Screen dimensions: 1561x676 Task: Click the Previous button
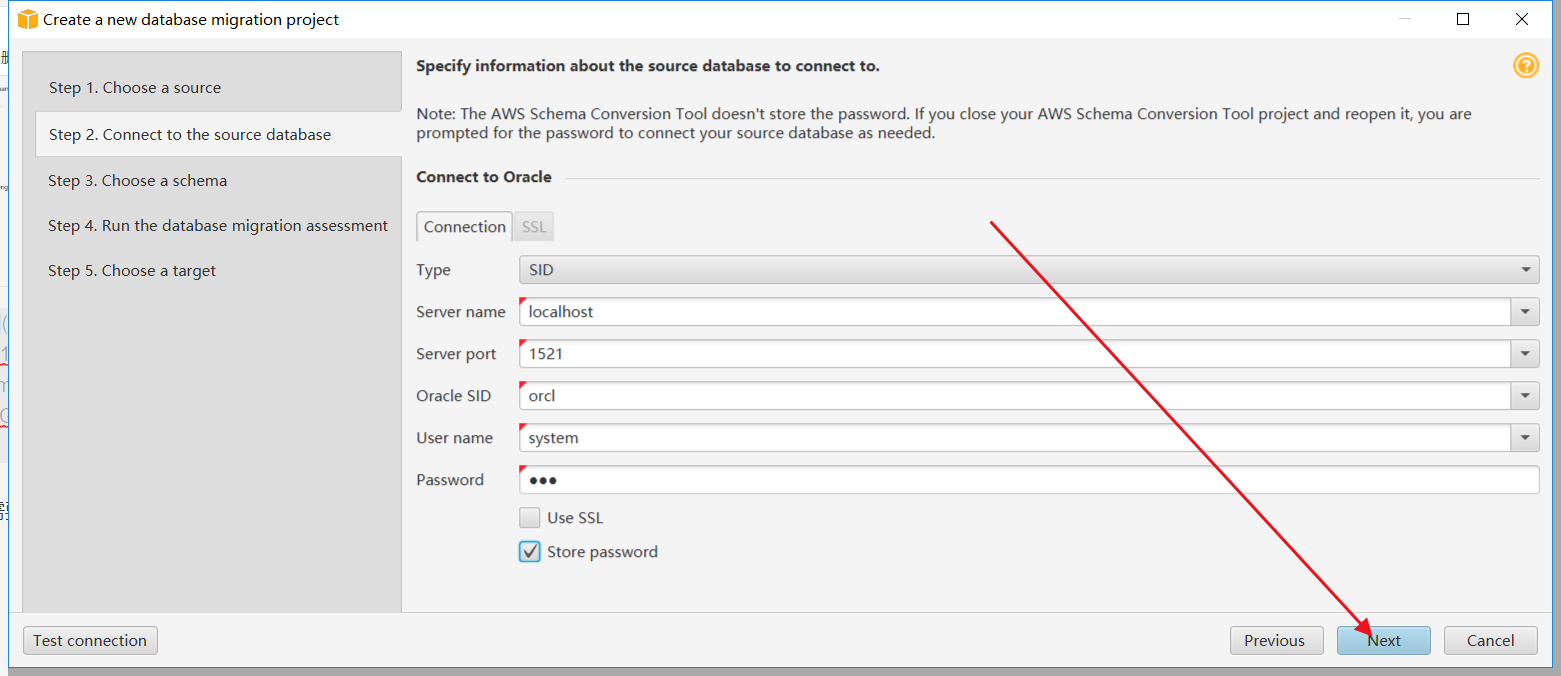(x=1274, y=641)
